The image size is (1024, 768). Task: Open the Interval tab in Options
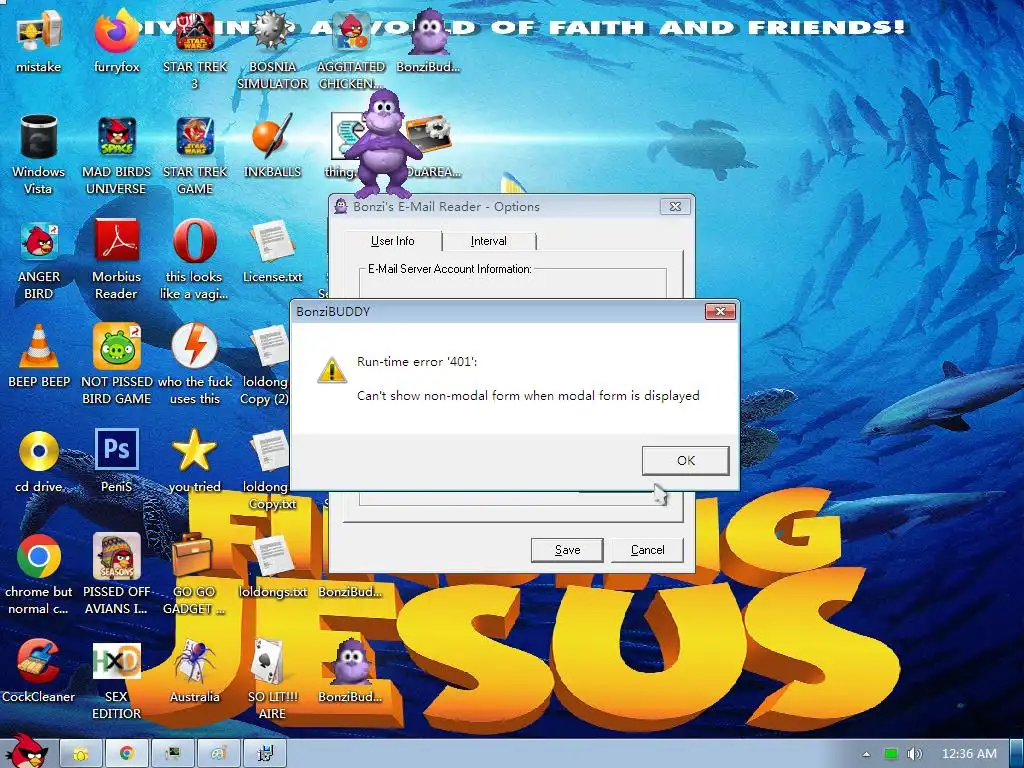tap(488, 241)
